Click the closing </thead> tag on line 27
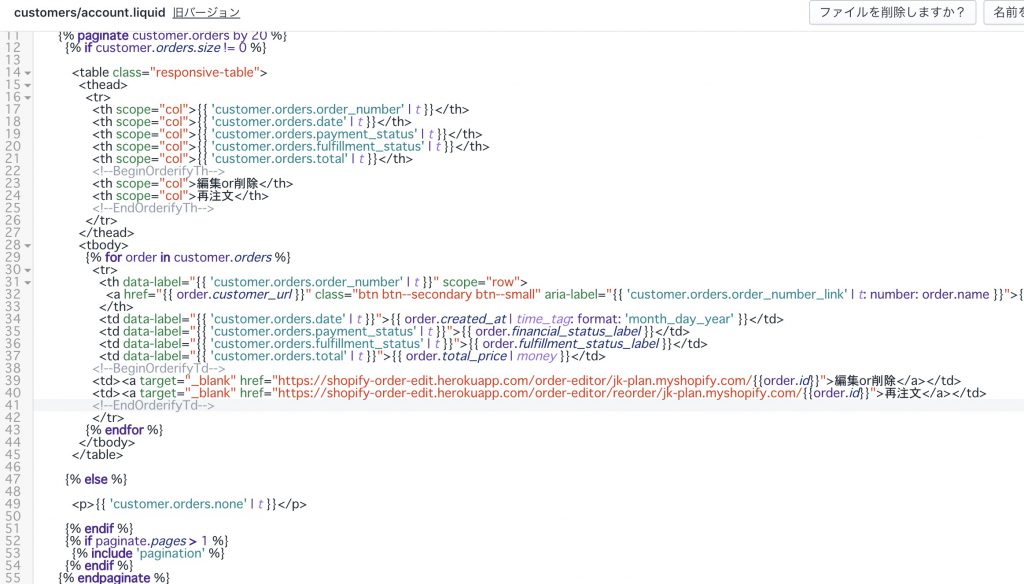Screen dimensions: 1024x584 click(x=106, y=233)
